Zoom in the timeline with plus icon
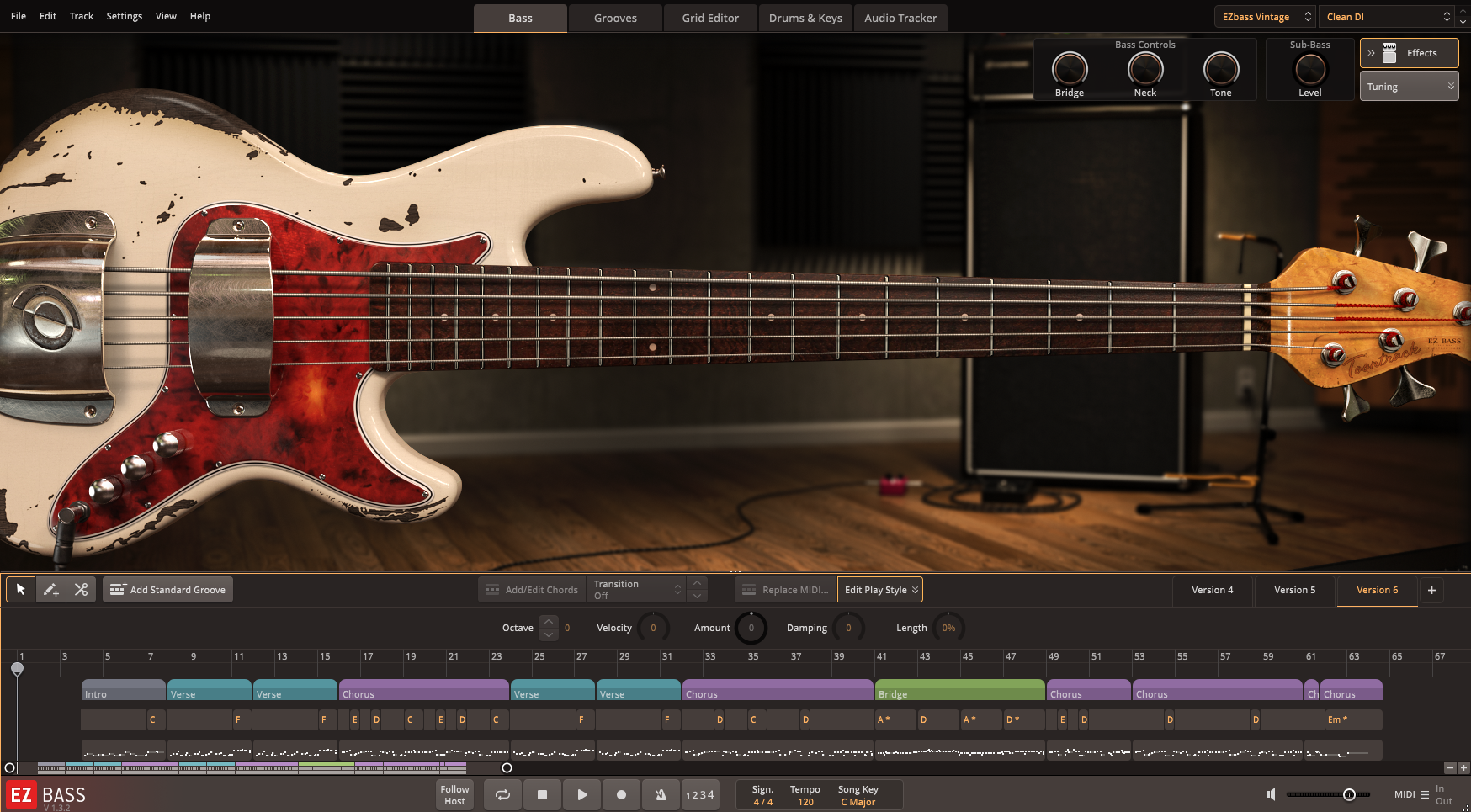This screenshot has height=812, width=1471. [1463, 767]
